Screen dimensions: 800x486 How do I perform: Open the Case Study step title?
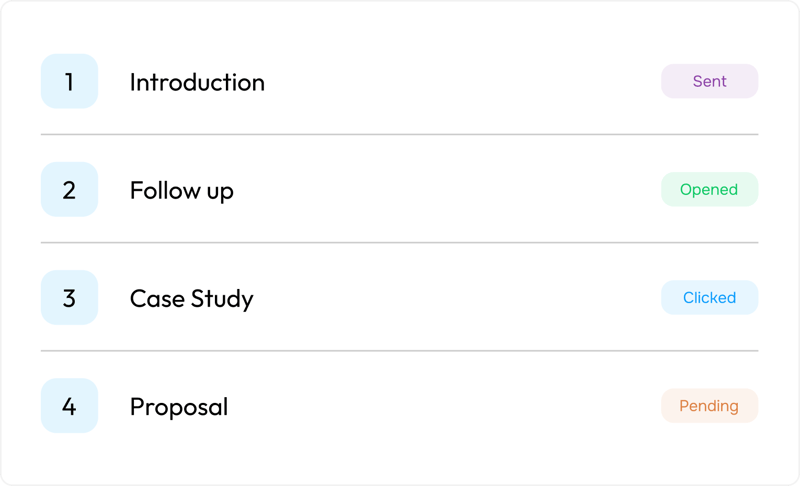(x=191, y=298)
